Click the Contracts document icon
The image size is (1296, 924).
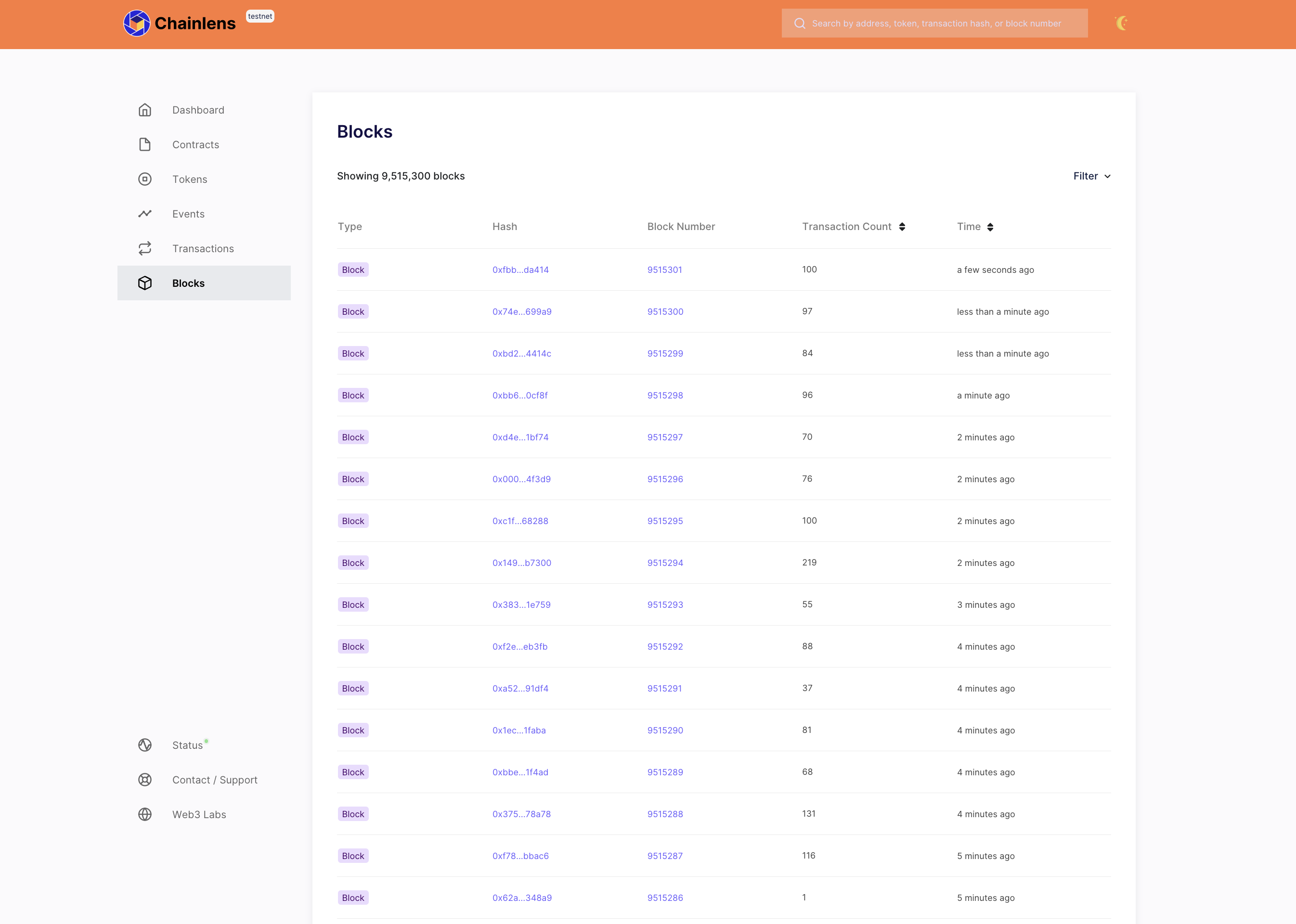[x=144, y=144]
